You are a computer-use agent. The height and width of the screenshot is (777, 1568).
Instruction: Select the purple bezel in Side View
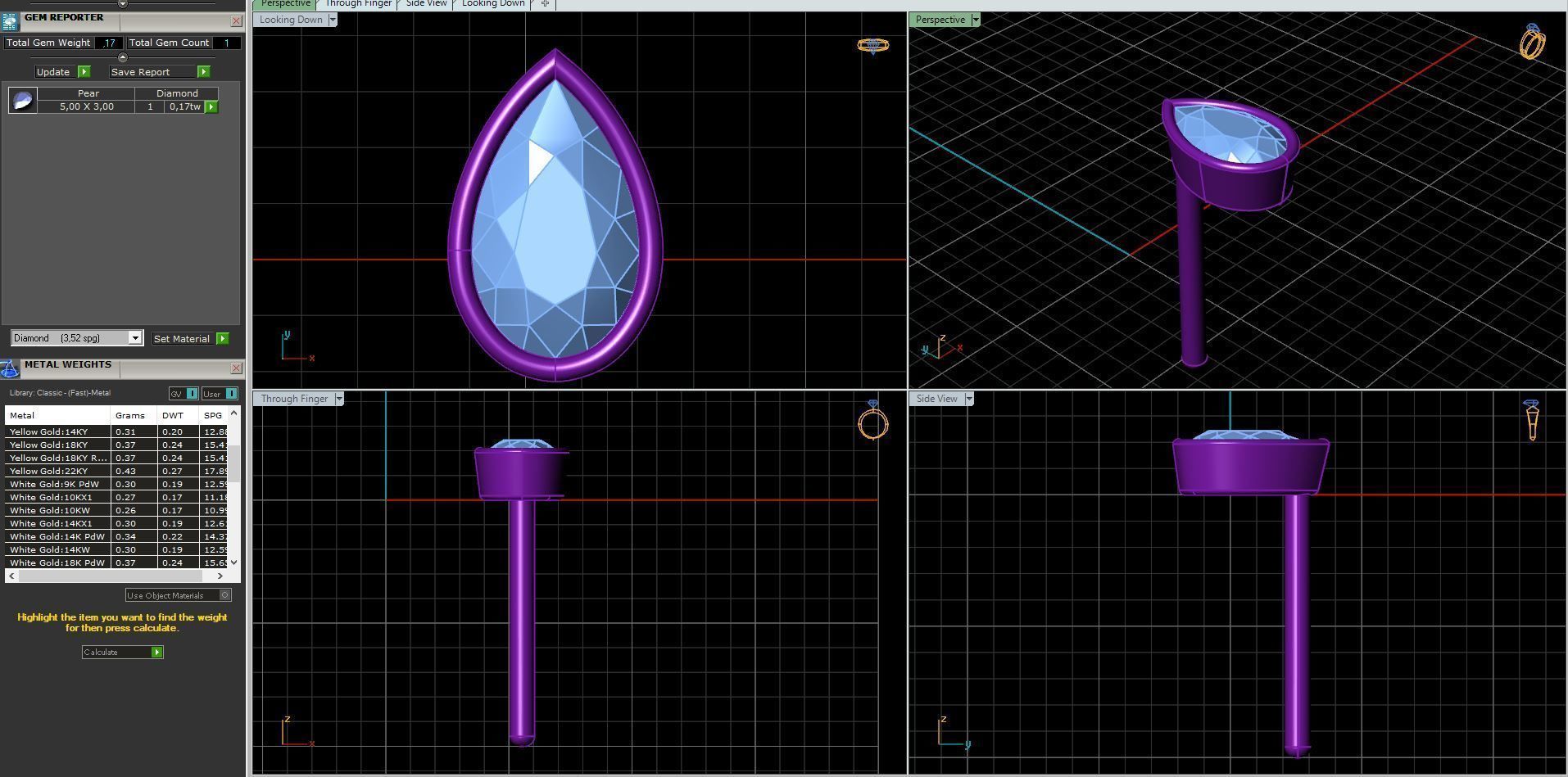[1251, 467]
